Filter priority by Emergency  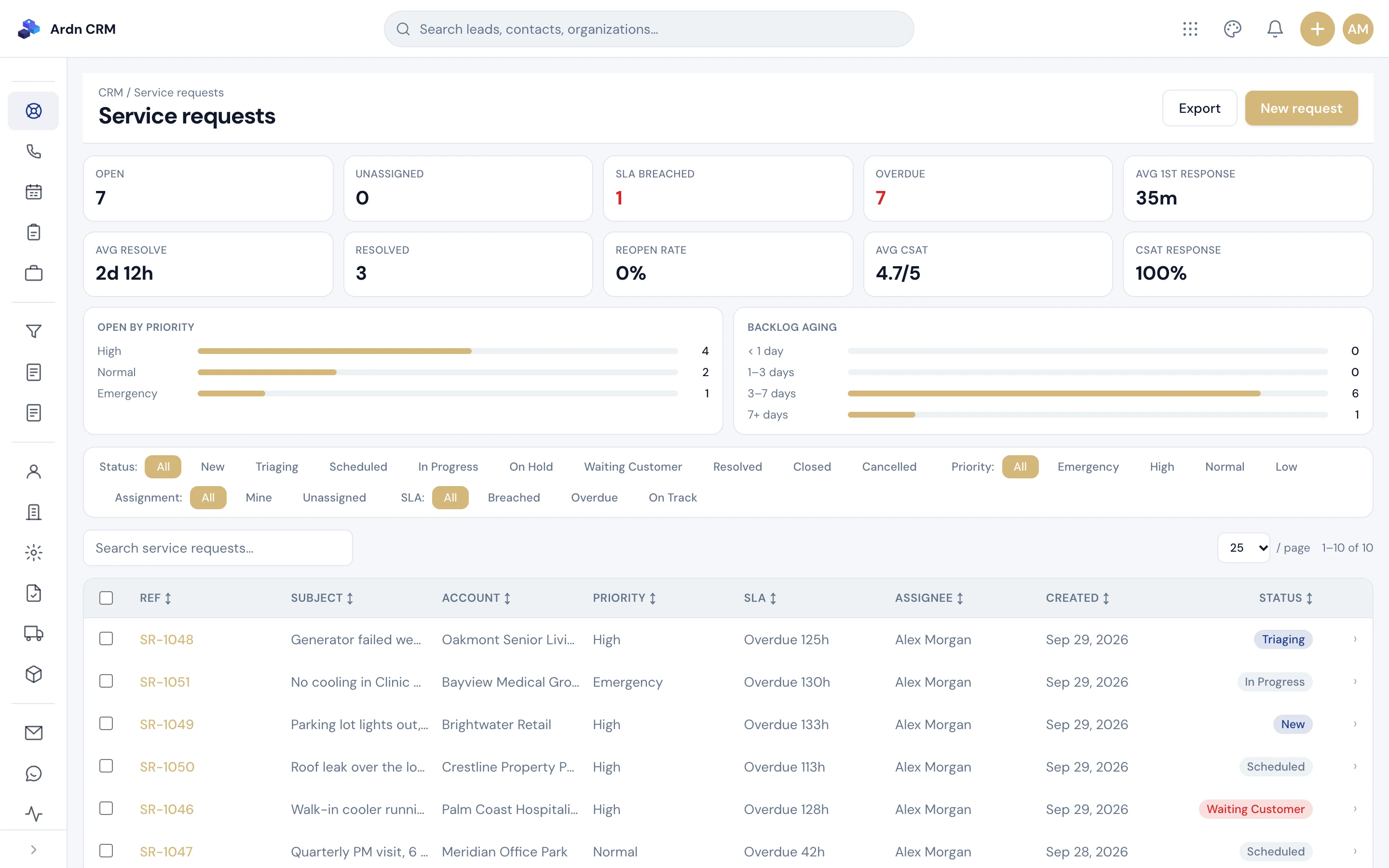(1088, 467)
